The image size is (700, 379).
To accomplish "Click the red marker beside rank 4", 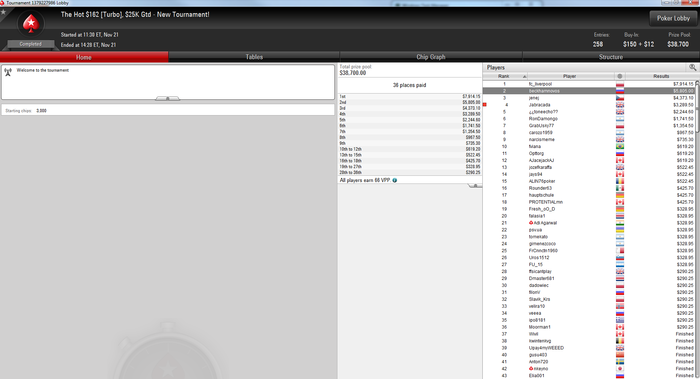I will tap(485, 105).
